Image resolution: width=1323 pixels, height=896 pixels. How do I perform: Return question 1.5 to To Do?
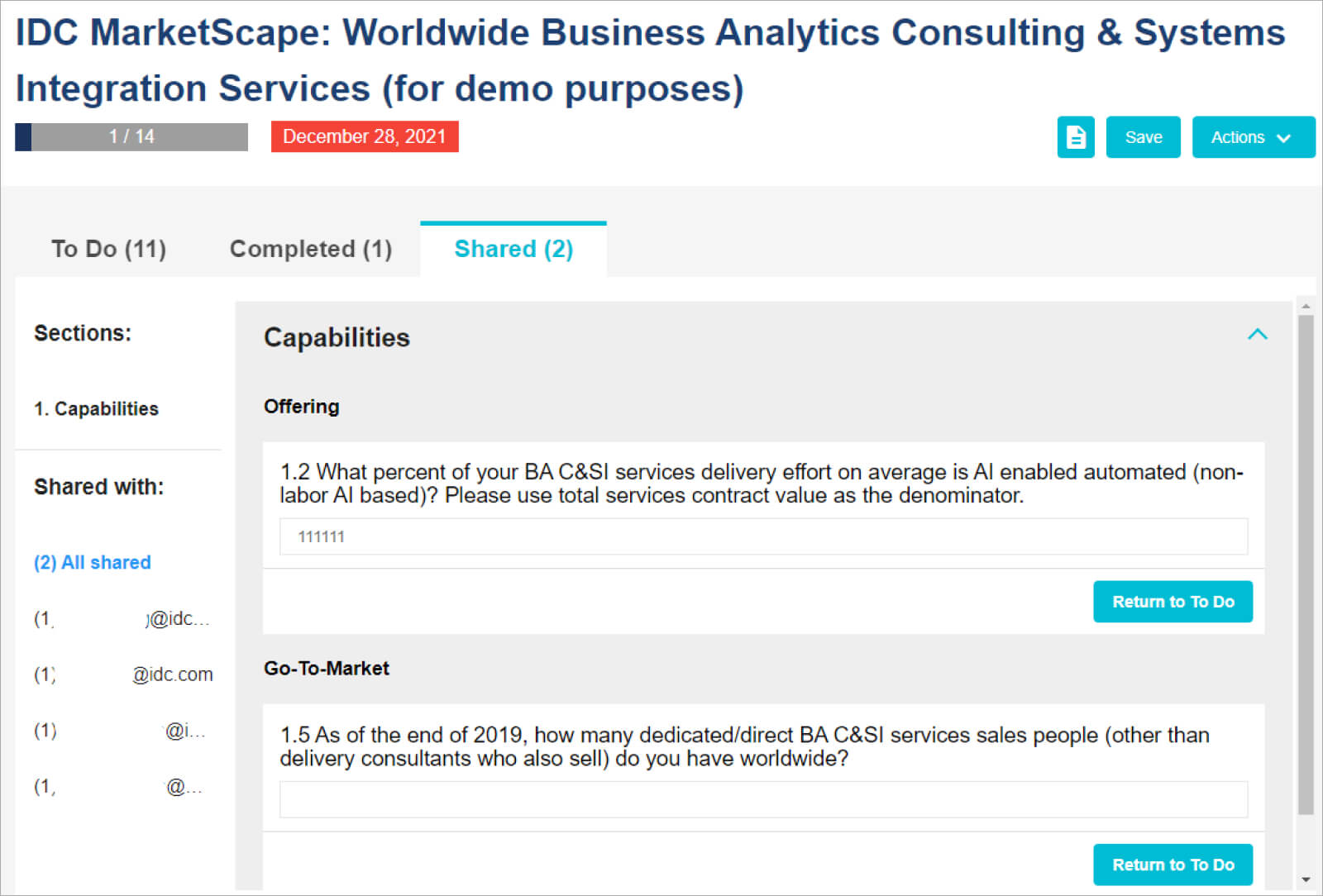coord(1172,865)
